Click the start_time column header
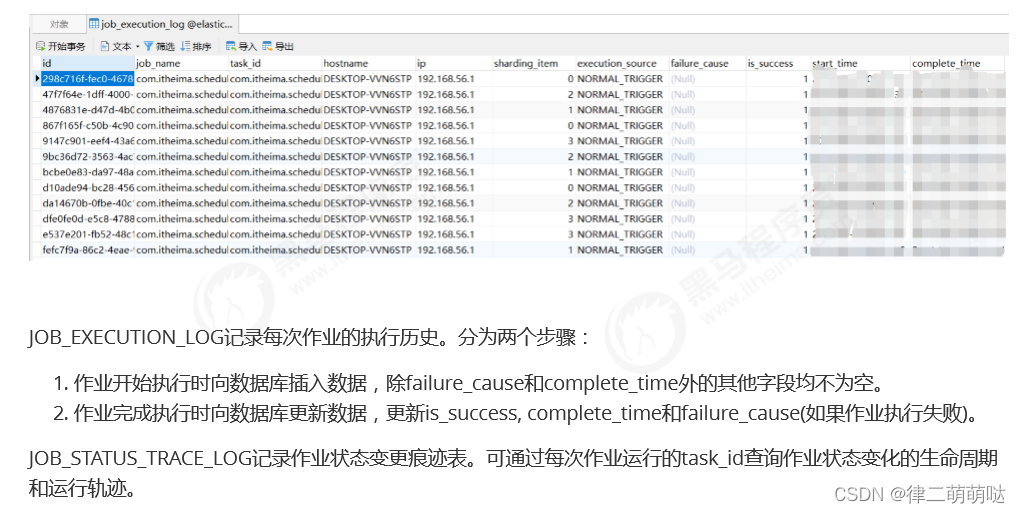 point(860,63)
